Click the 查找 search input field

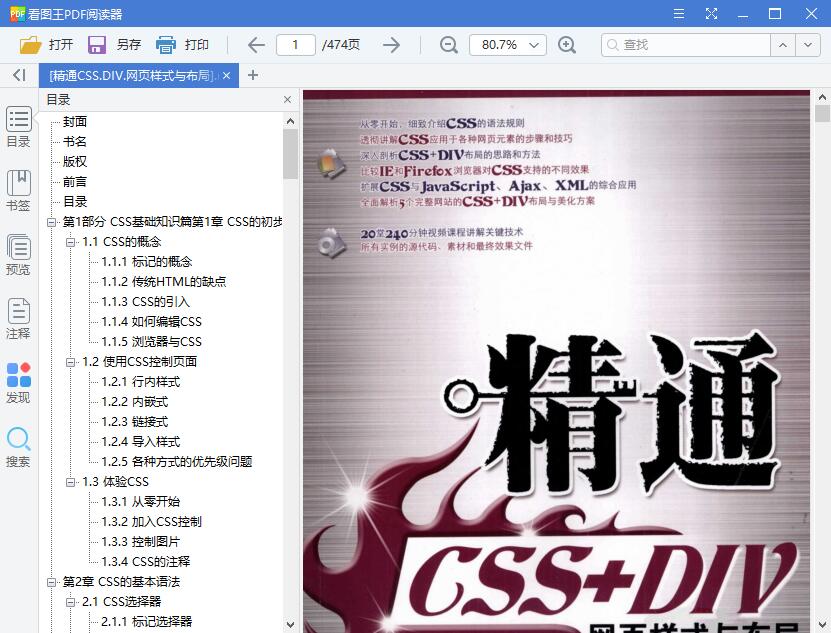tap(686, 45)
